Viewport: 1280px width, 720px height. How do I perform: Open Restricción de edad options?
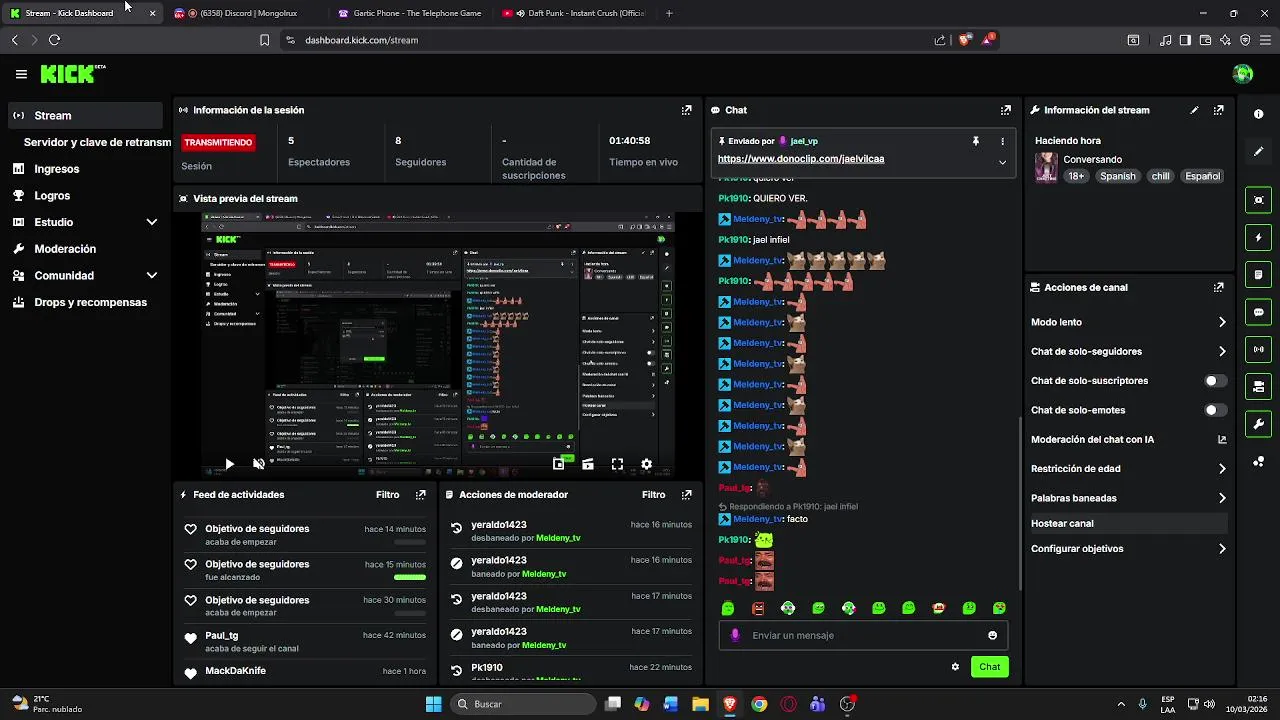pyautogui.click(x=1127, y=468)
